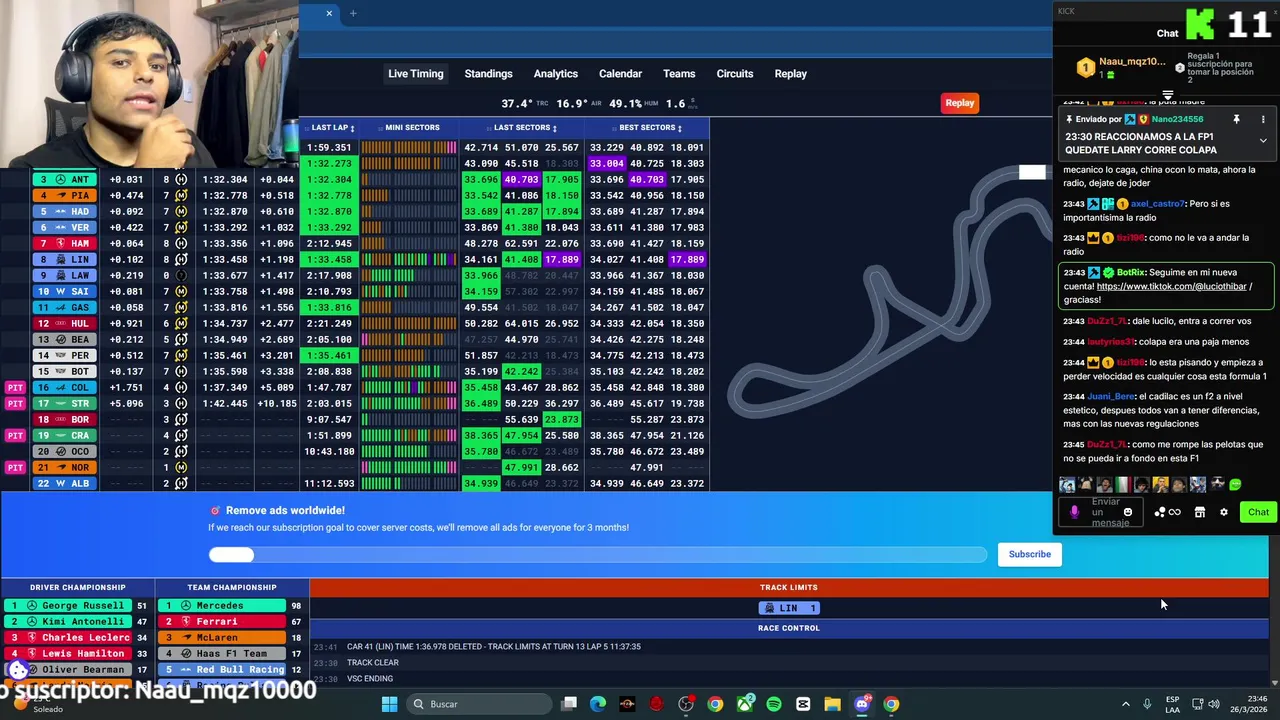Open the Teams tab

[x=678, y=73]
